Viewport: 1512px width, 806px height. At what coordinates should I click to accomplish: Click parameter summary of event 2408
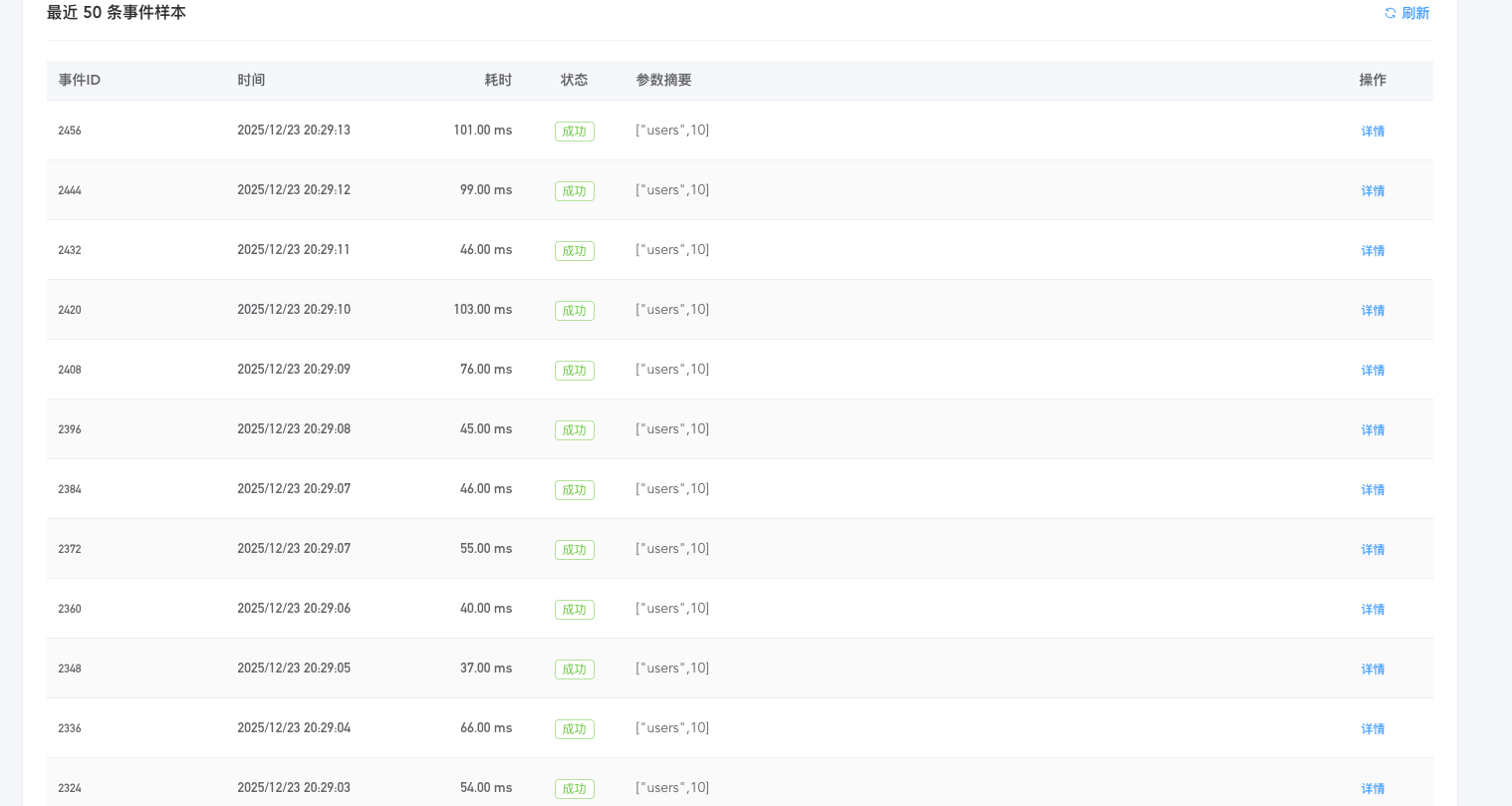(x=672, y=370)
